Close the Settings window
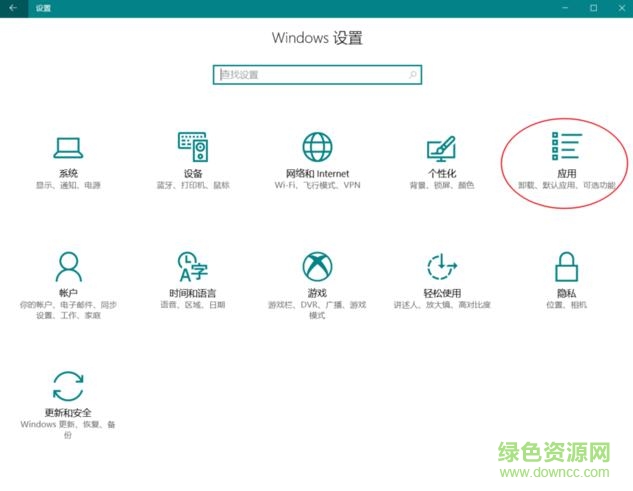This screenshot has width=633, height=491. (622, 8)
